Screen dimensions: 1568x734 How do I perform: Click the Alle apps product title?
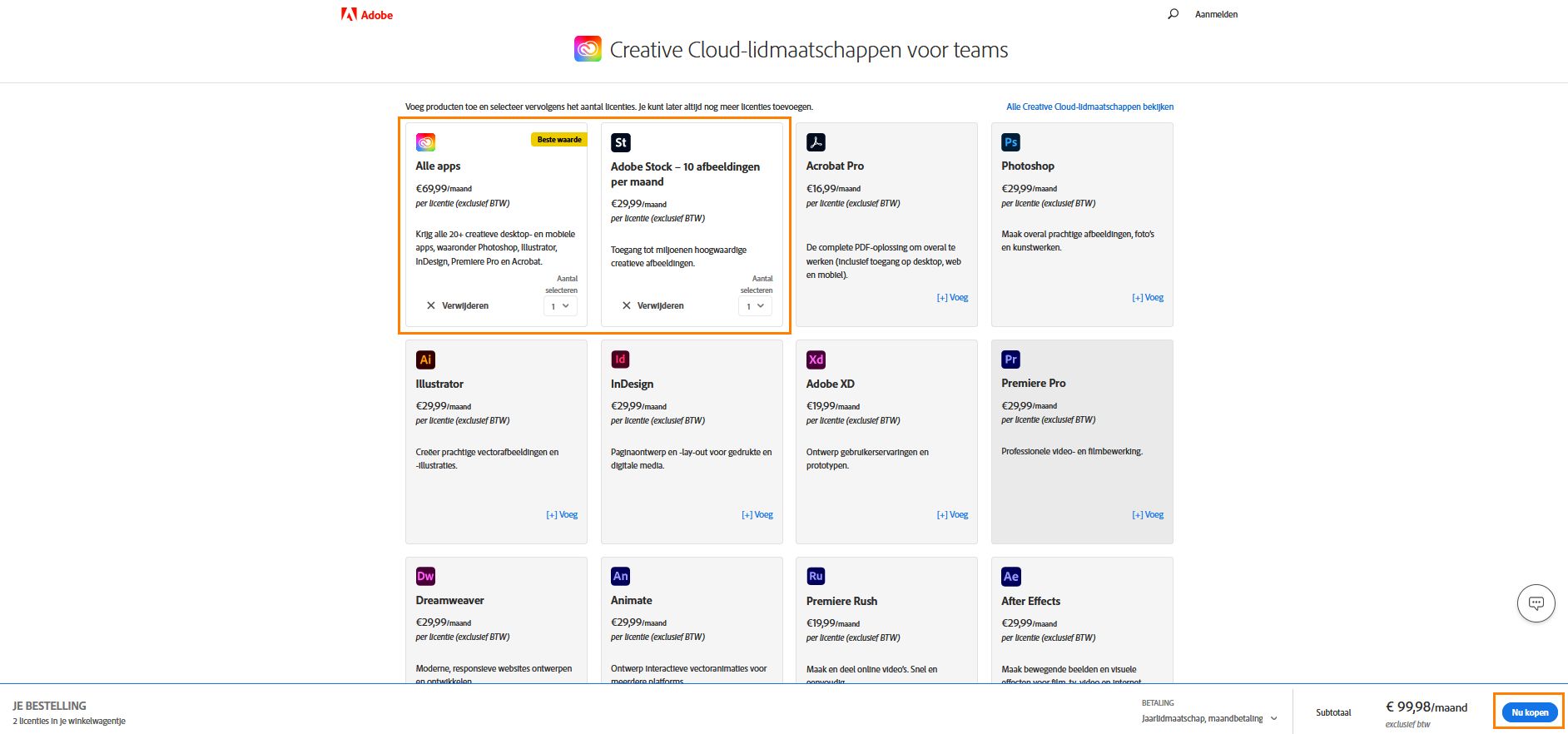click(x=438, y=166)
